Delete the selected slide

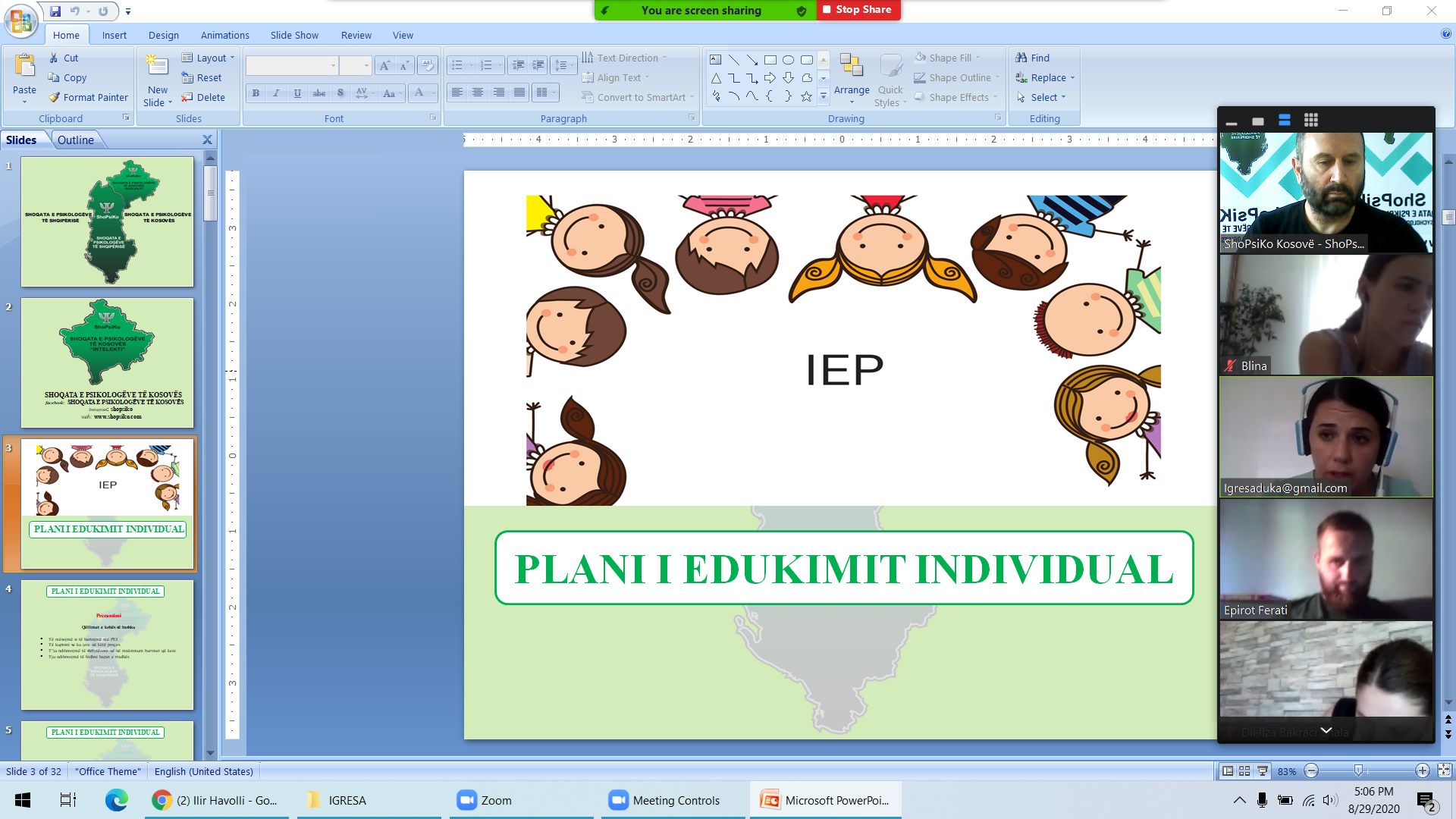[202, 97]
